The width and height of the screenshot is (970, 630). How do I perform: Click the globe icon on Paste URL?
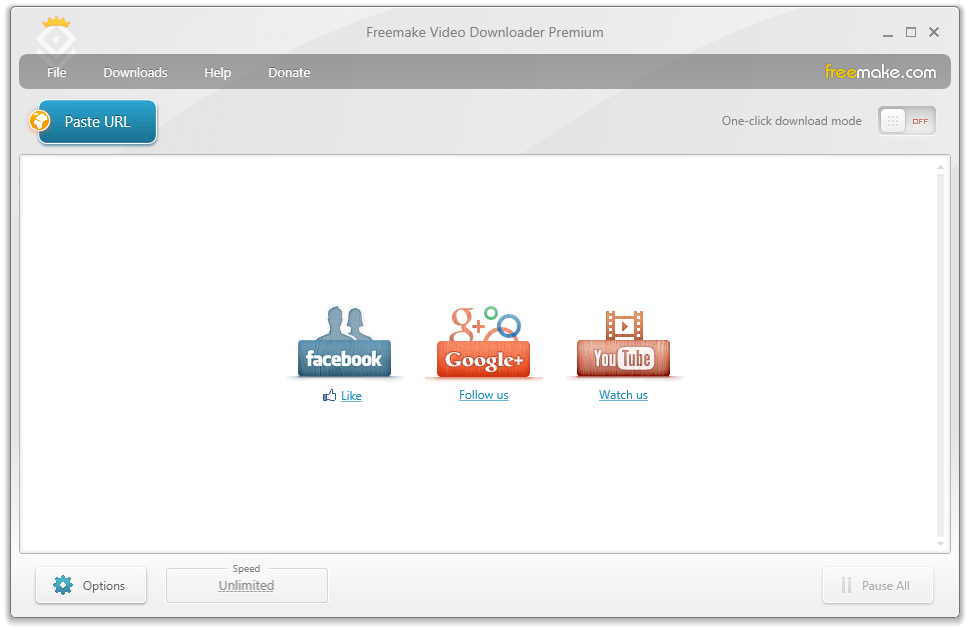pyautogui.click(x=40, y=120)
